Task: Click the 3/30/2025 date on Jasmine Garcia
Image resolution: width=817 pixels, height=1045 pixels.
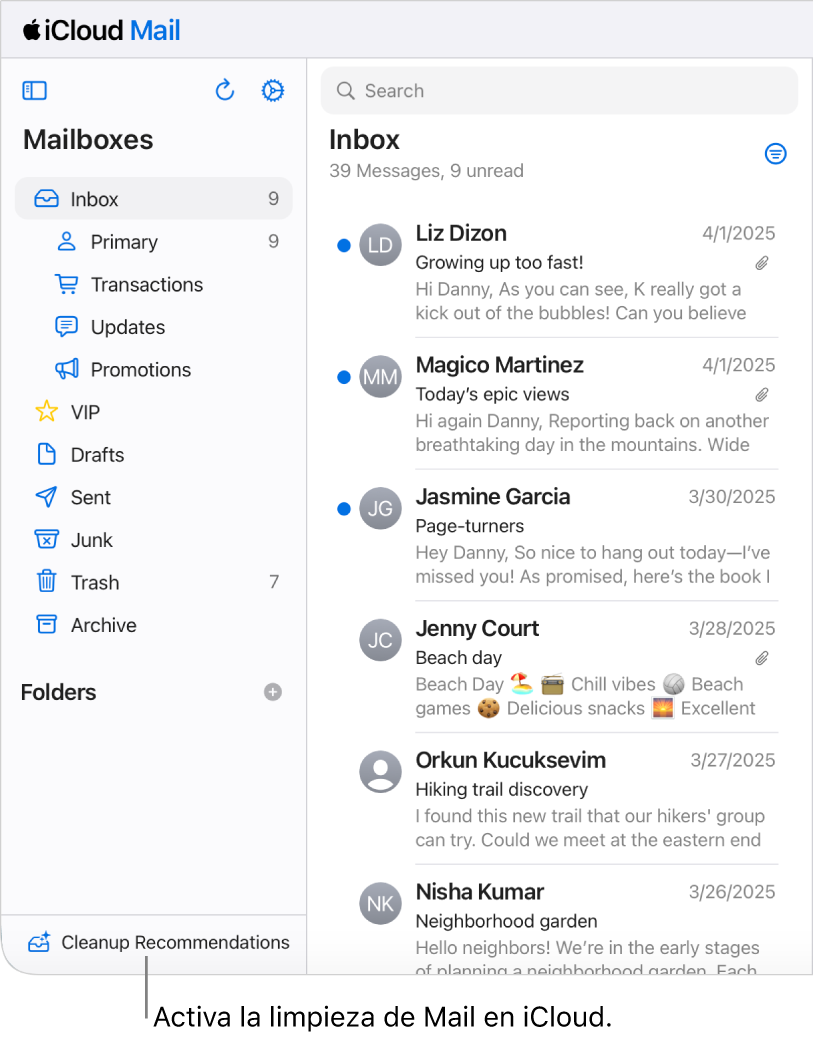Action: point(732,497)
